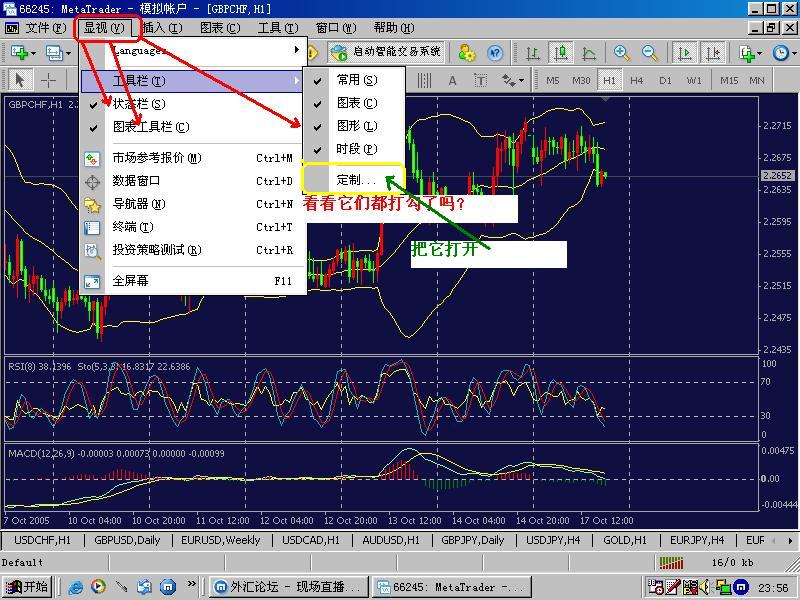Click the Internet Explorer quick launch icon
This screenshot has width=800, height=600.
click(76, 587)
